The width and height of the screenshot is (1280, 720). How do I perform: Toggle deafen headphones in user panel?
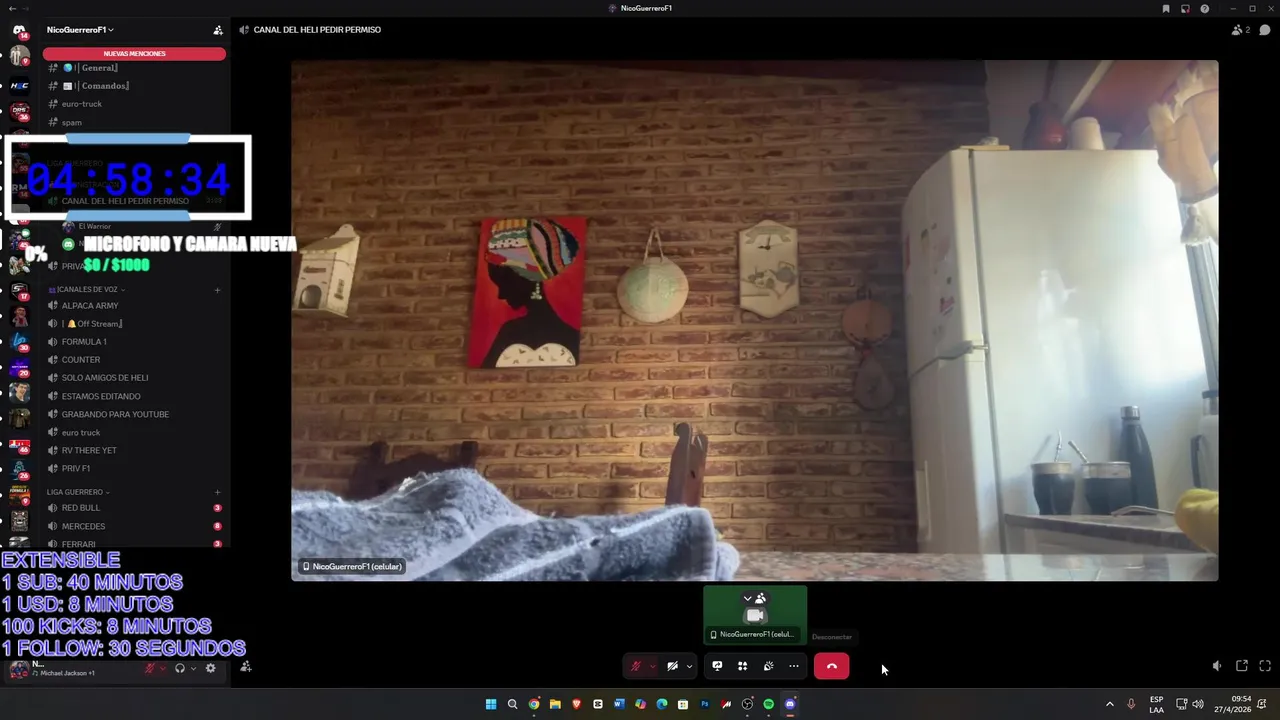coord(180,668)
